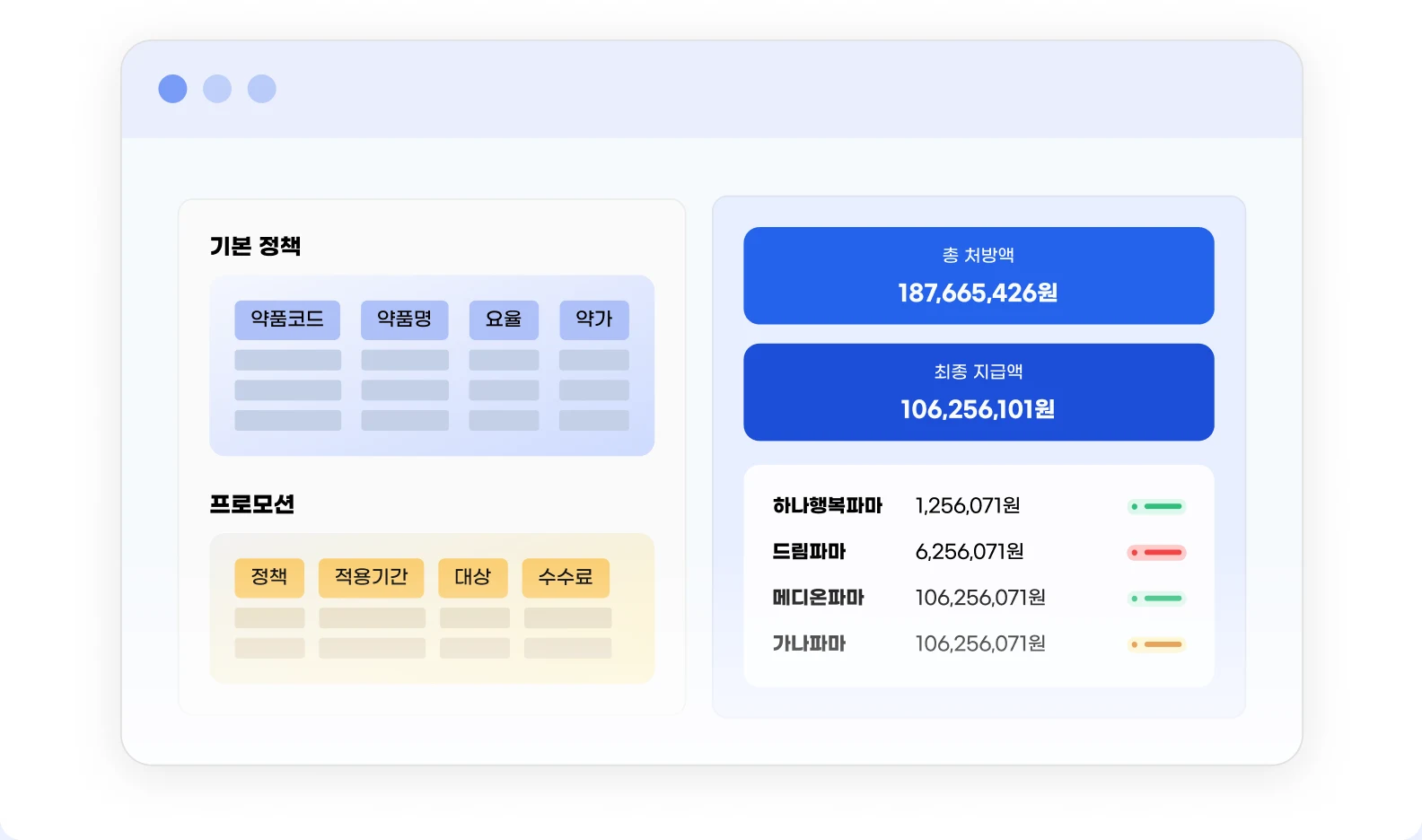Select the 메디온파마 row name
This screenshot has height=840, width=1422.
click(x=818, y=598)
